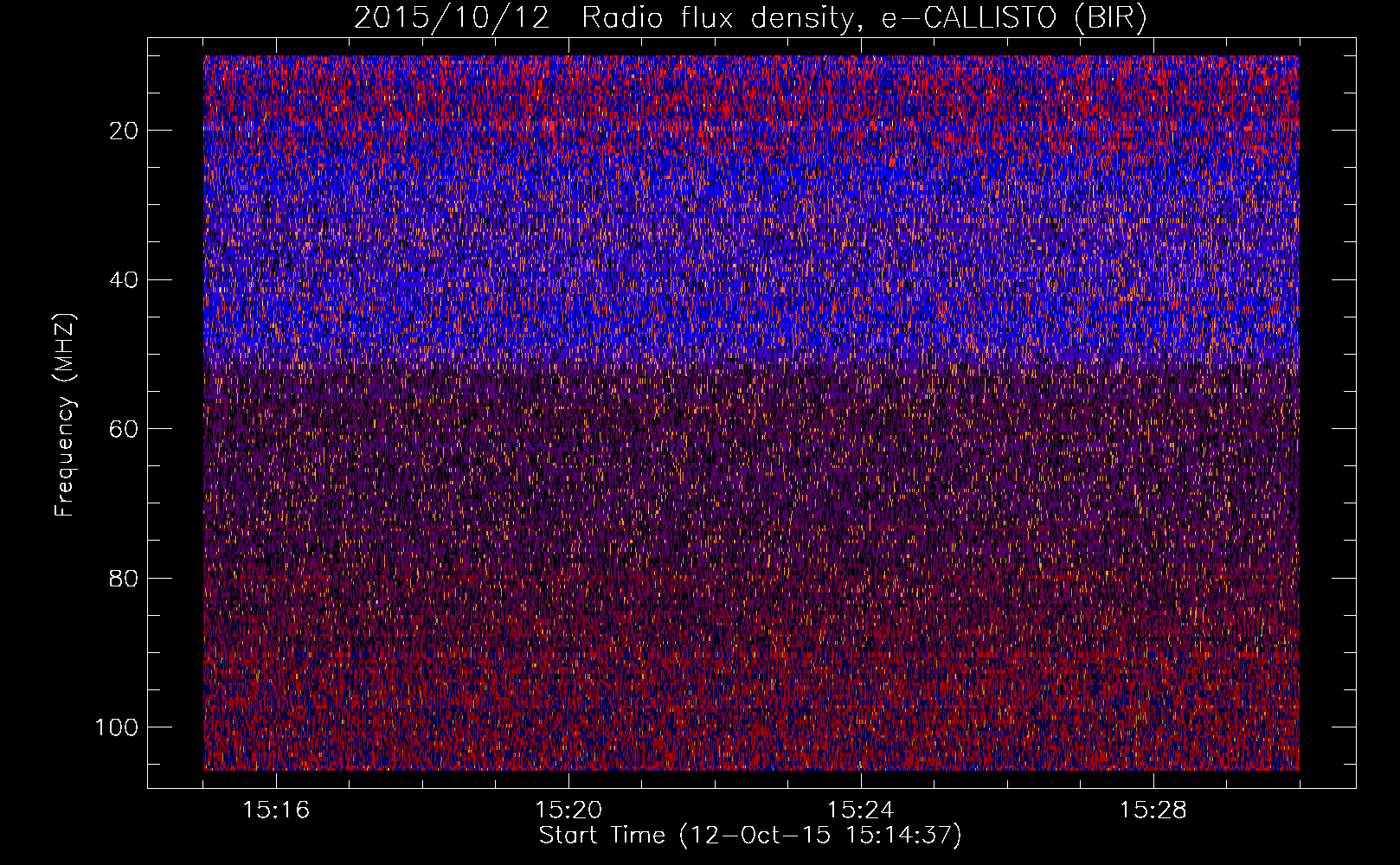Click the 80 frequency tick label
Screen dimensions: 1400x865
125,579
